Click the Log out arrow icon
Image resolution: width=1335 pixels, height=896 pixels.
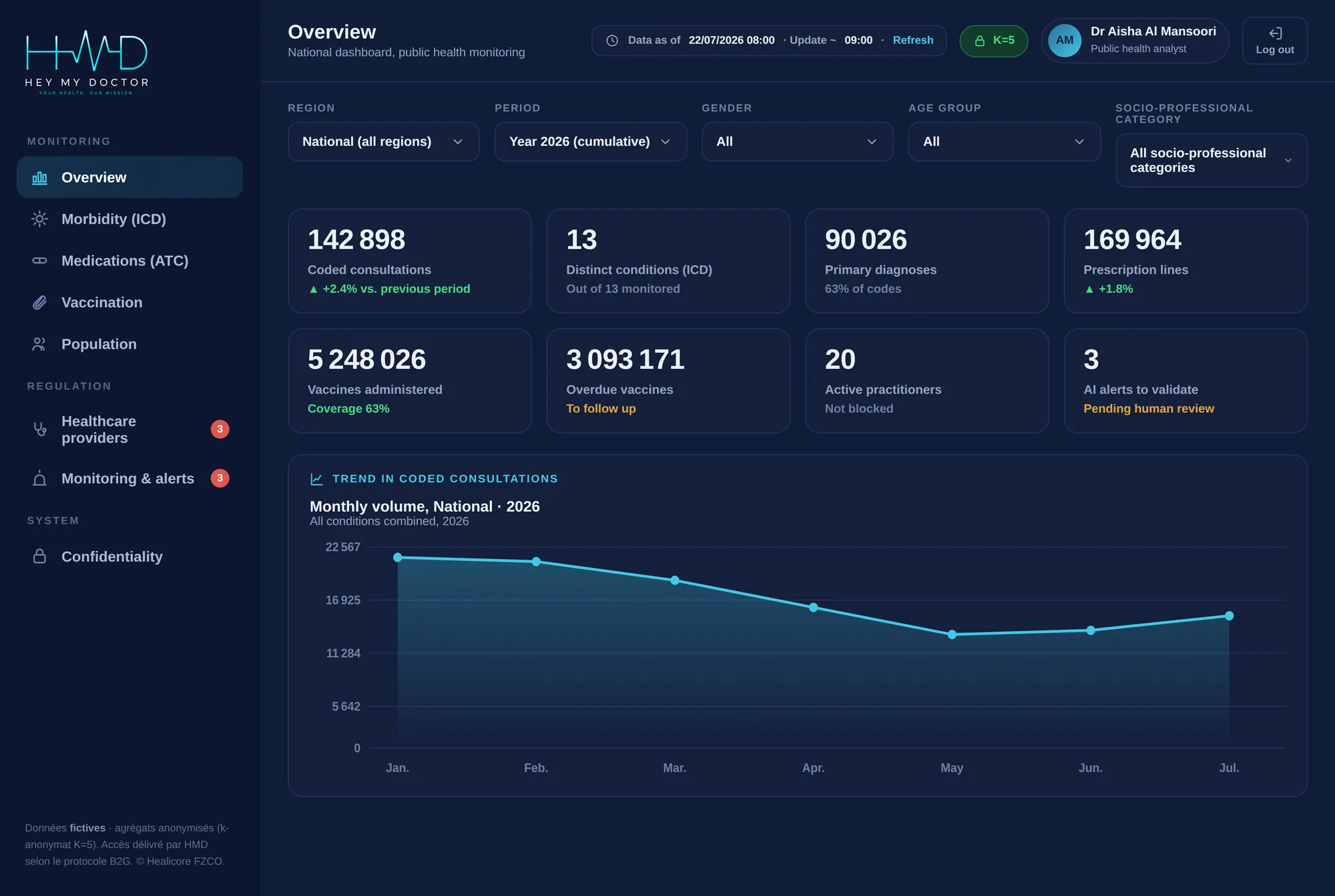click(x=1275, y=33)
